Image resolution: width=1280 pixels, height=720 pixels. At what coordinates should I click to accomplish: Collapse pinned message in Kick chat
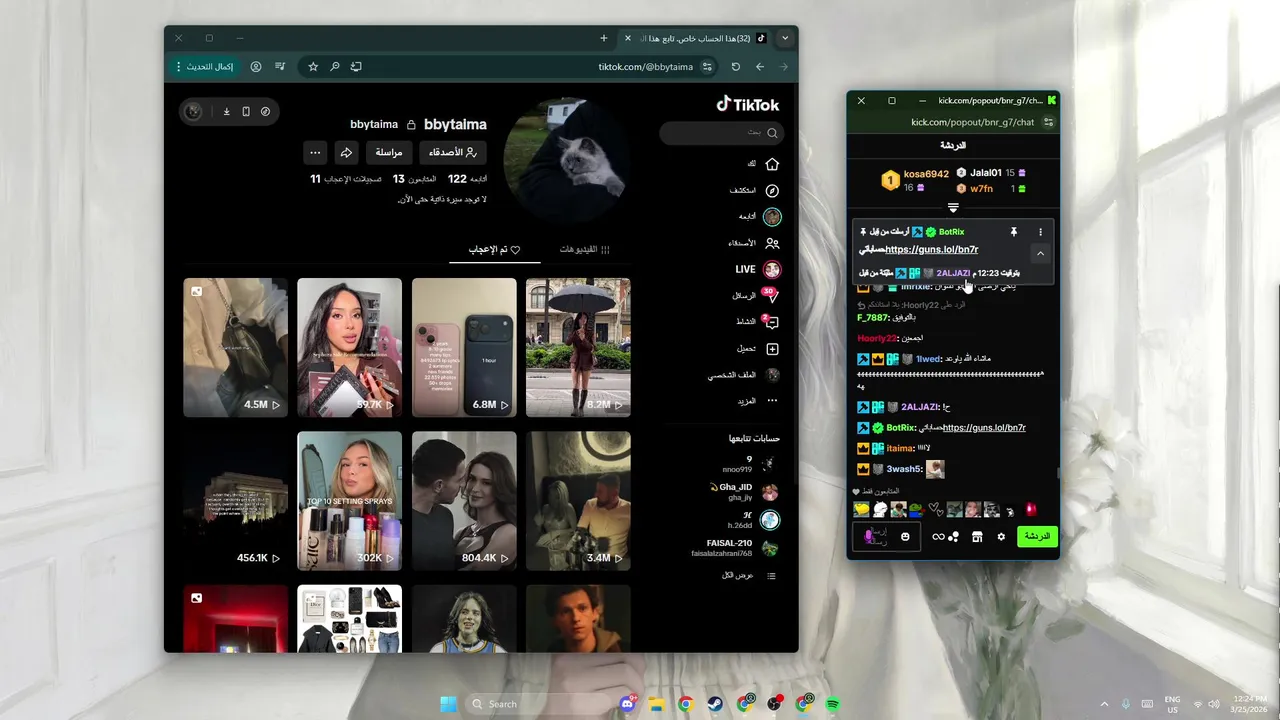point(1040,254)
